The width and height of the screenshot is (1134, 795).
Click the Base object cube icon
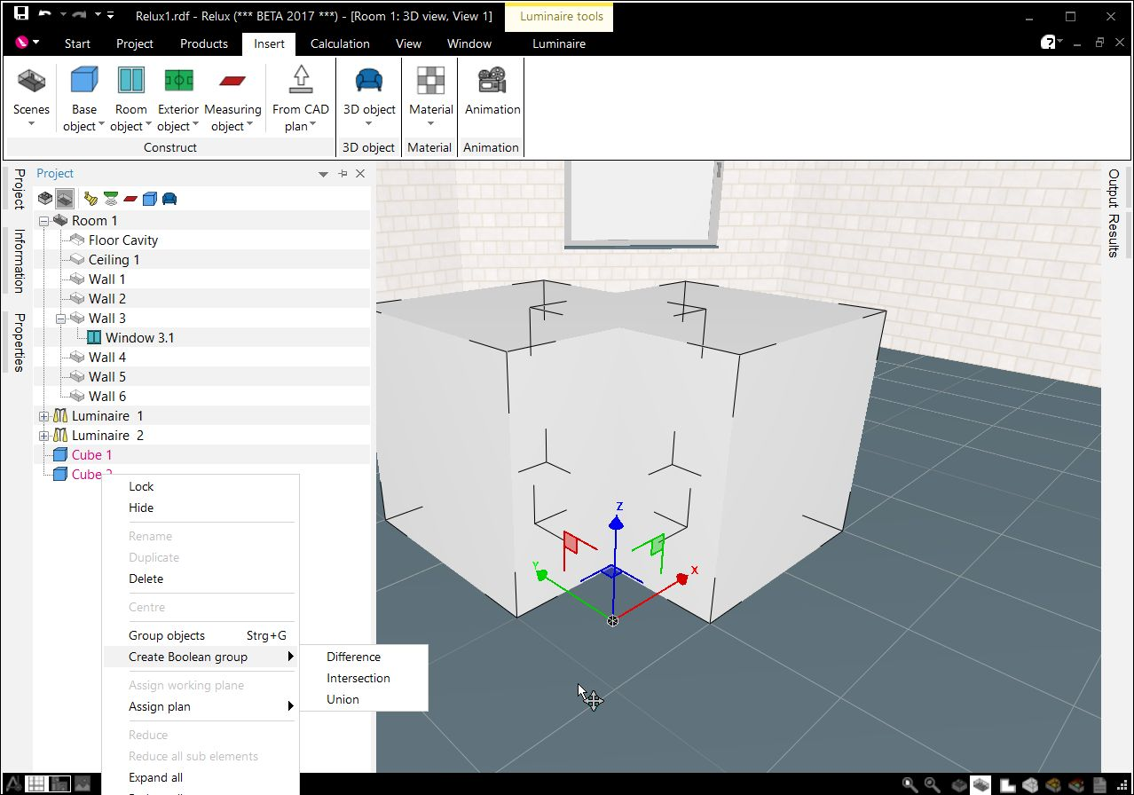[84, 80]
